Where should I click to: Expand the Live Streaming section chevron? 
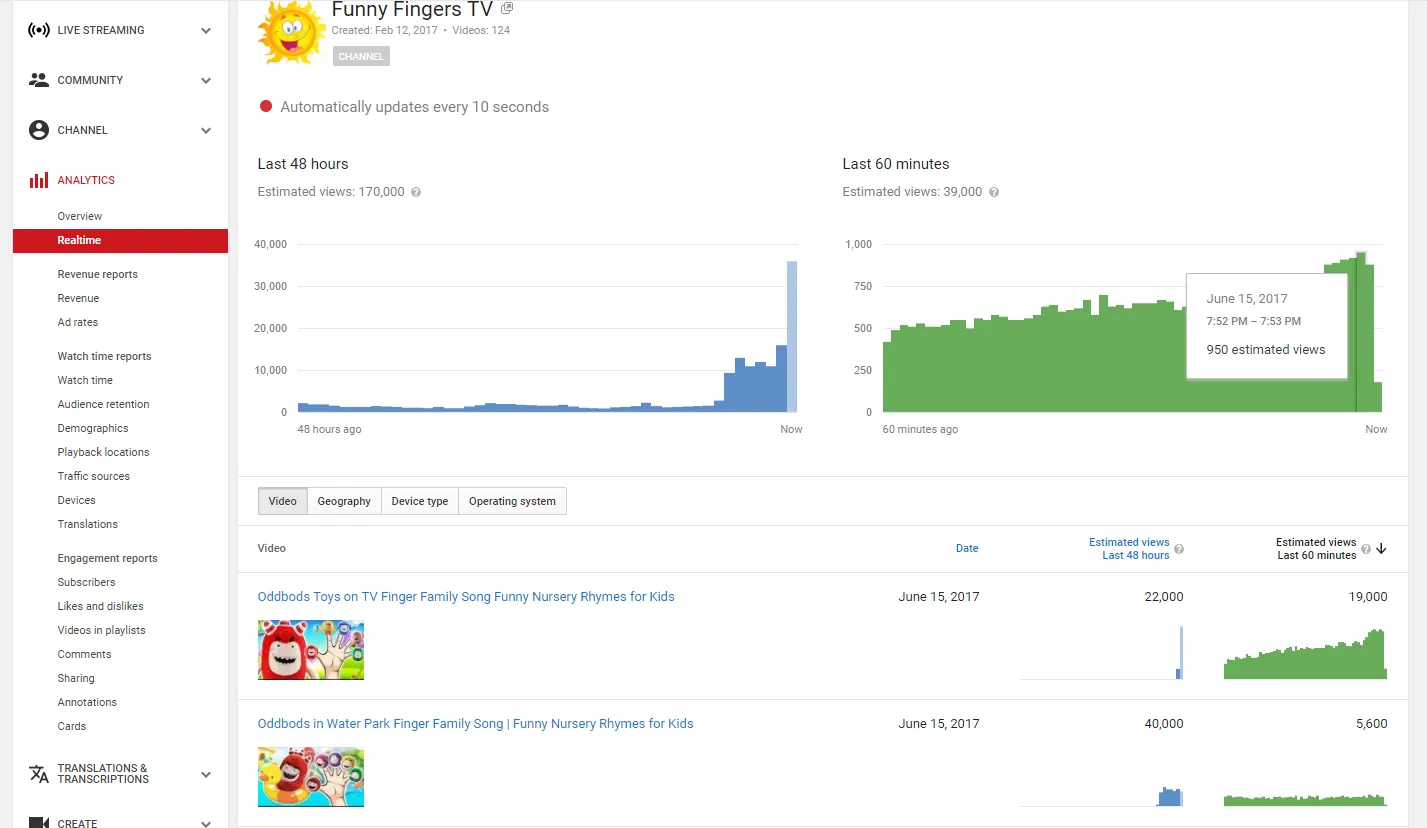click(x=206, y=30)
